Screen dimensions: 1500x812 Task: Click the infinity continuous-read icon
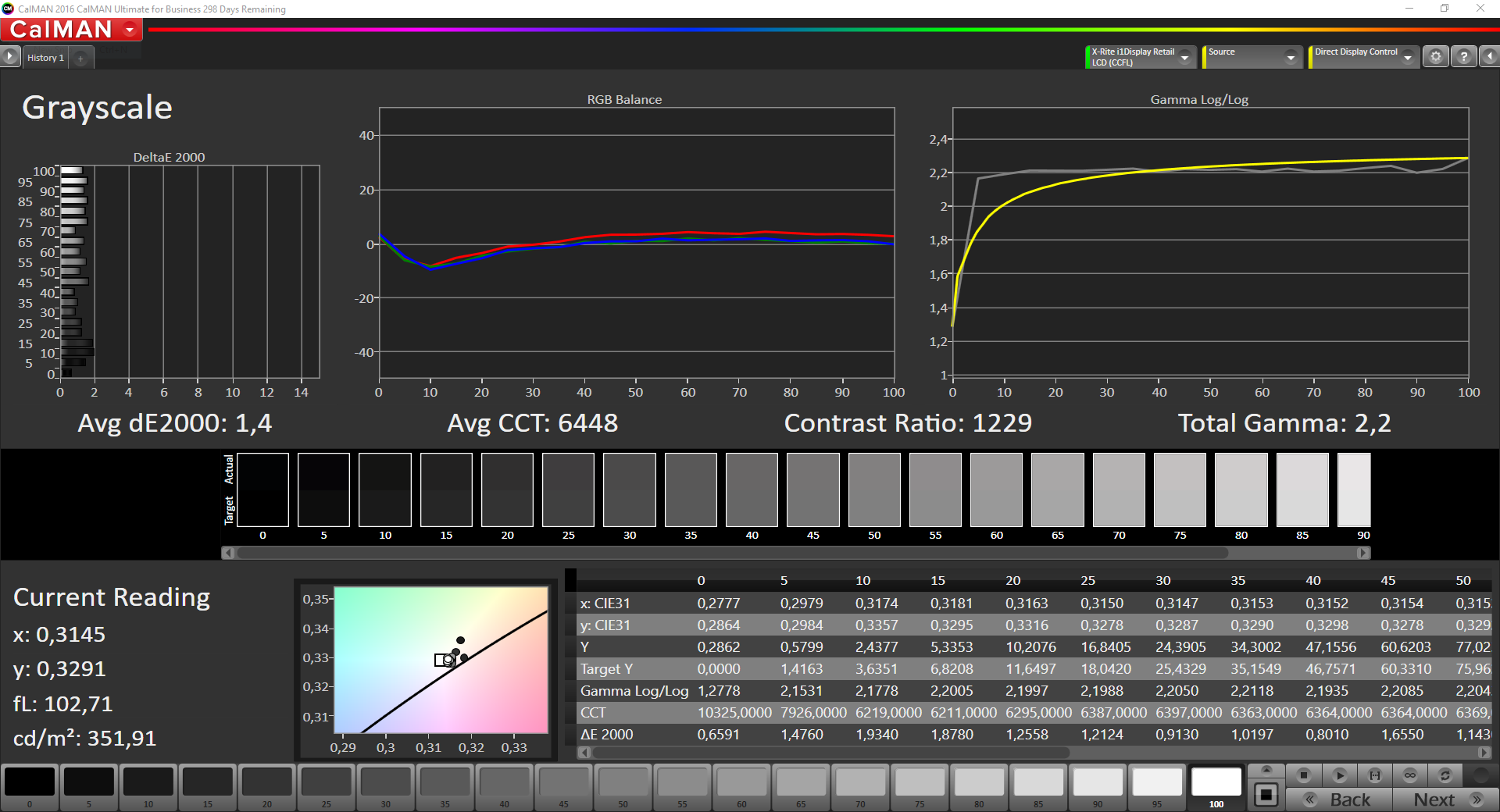[1410, 775]
